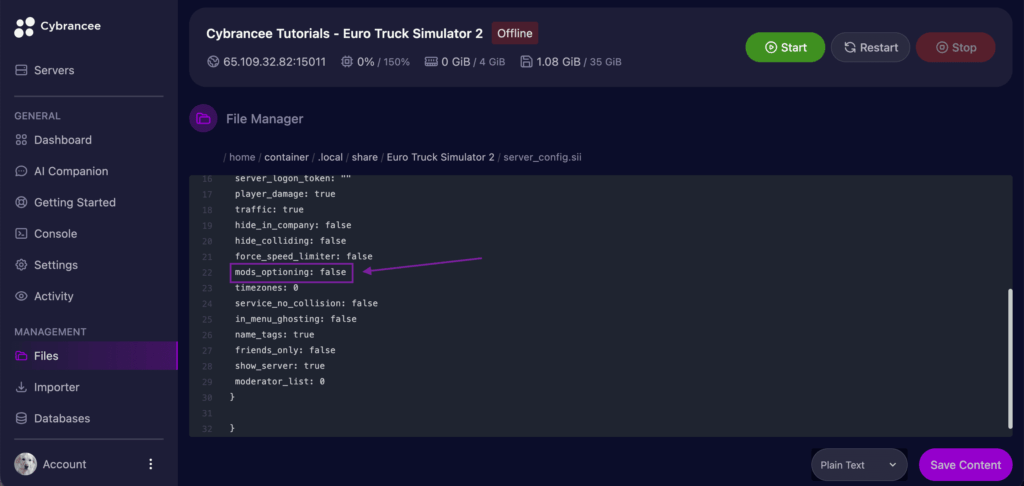Click line traffic: true
This screenshot has width=1024, height=486.
[x=269, y=210]
